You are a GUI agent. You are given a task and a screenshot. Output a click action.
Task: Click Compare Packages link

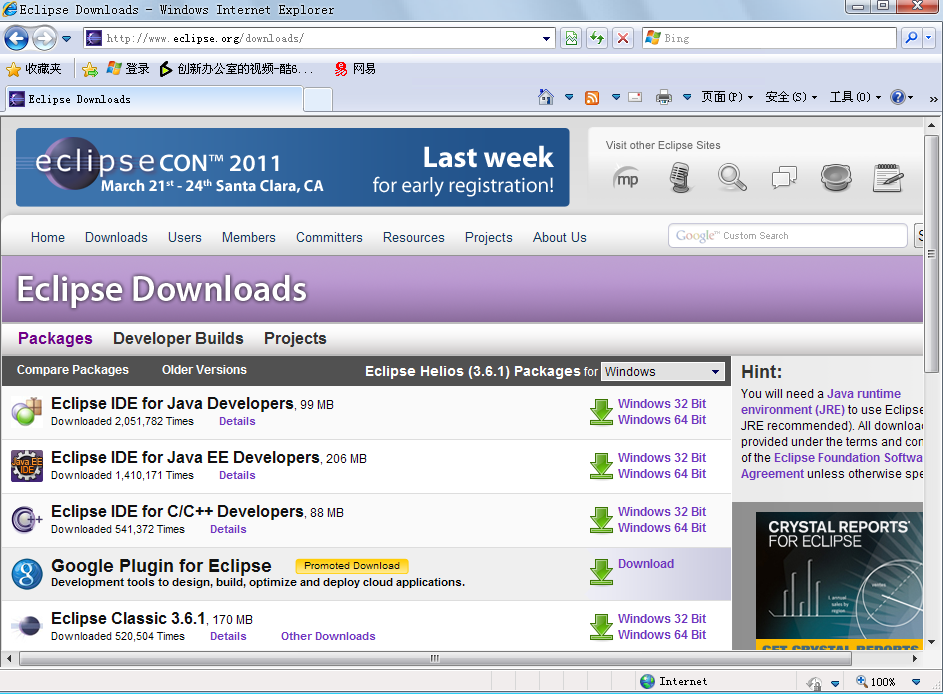coord(73,370)
